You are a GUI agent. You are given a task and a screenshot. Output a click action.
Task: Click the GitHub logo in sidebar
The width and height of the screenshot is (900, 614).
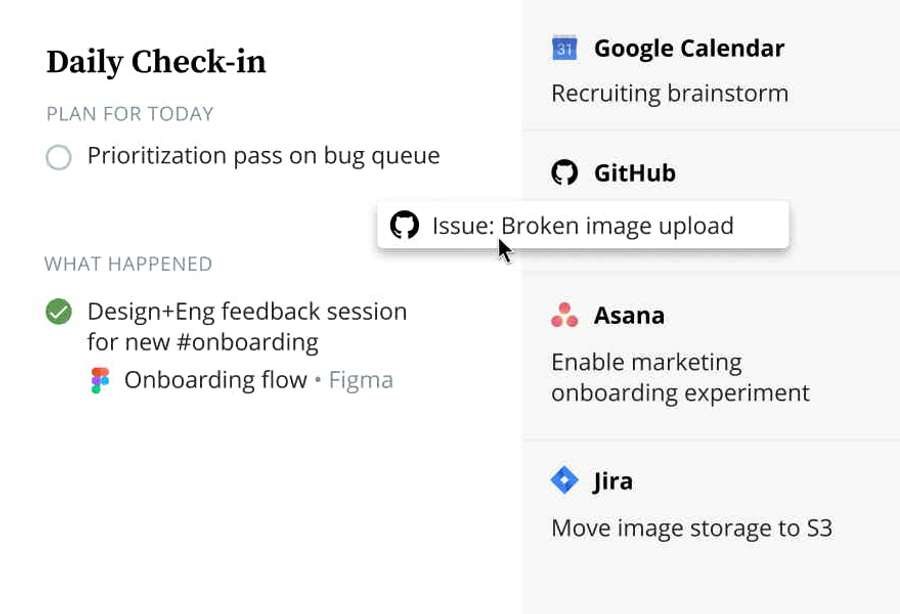[x=565, y=173]
